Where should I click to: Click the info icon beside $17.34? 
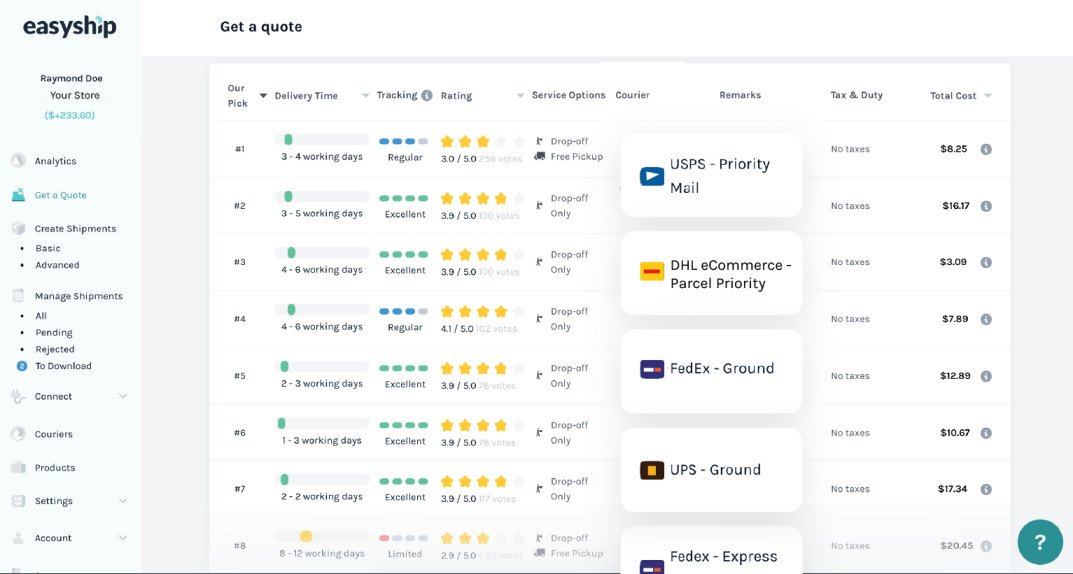[986, 489]
